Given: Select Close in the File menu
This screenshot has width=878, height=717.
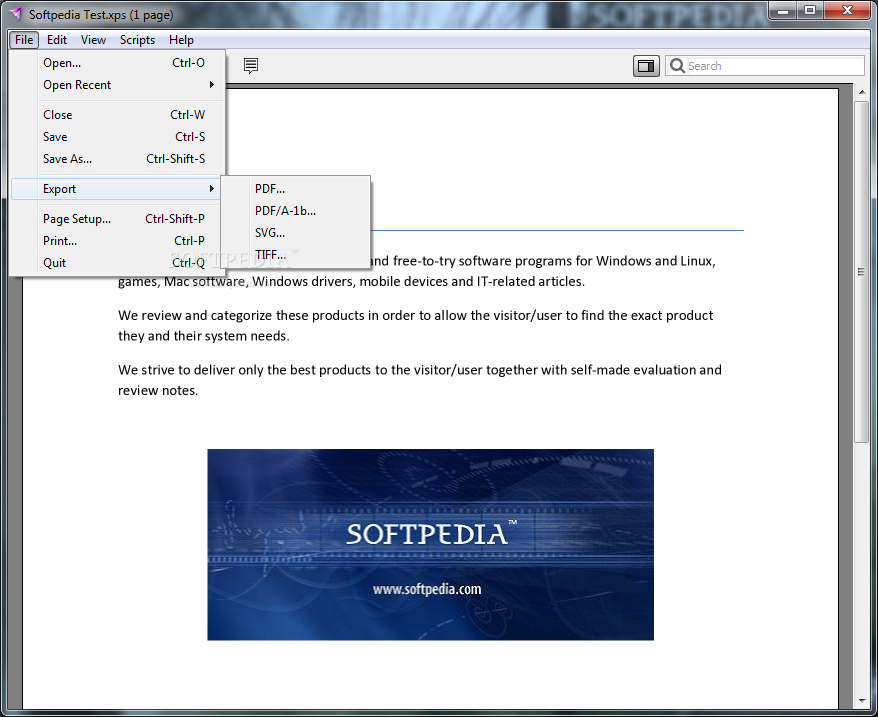Looking at the screenshot, I should (x=118, y=115).
